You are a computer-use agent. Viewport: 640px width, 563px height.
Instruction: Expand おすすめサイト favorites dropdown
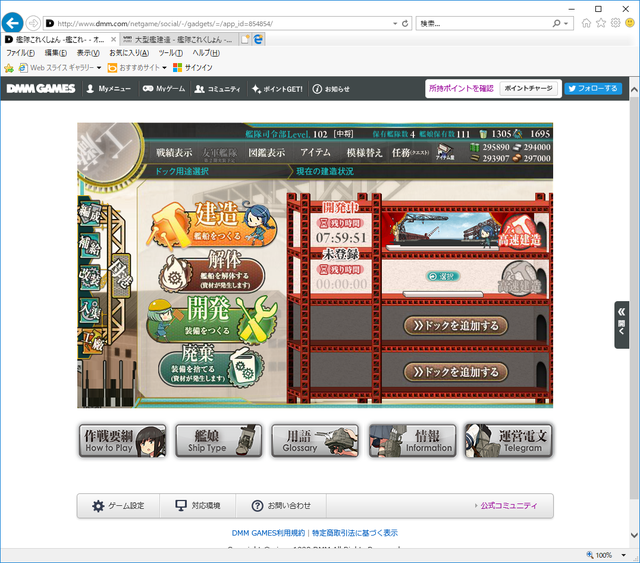(164, 68)
